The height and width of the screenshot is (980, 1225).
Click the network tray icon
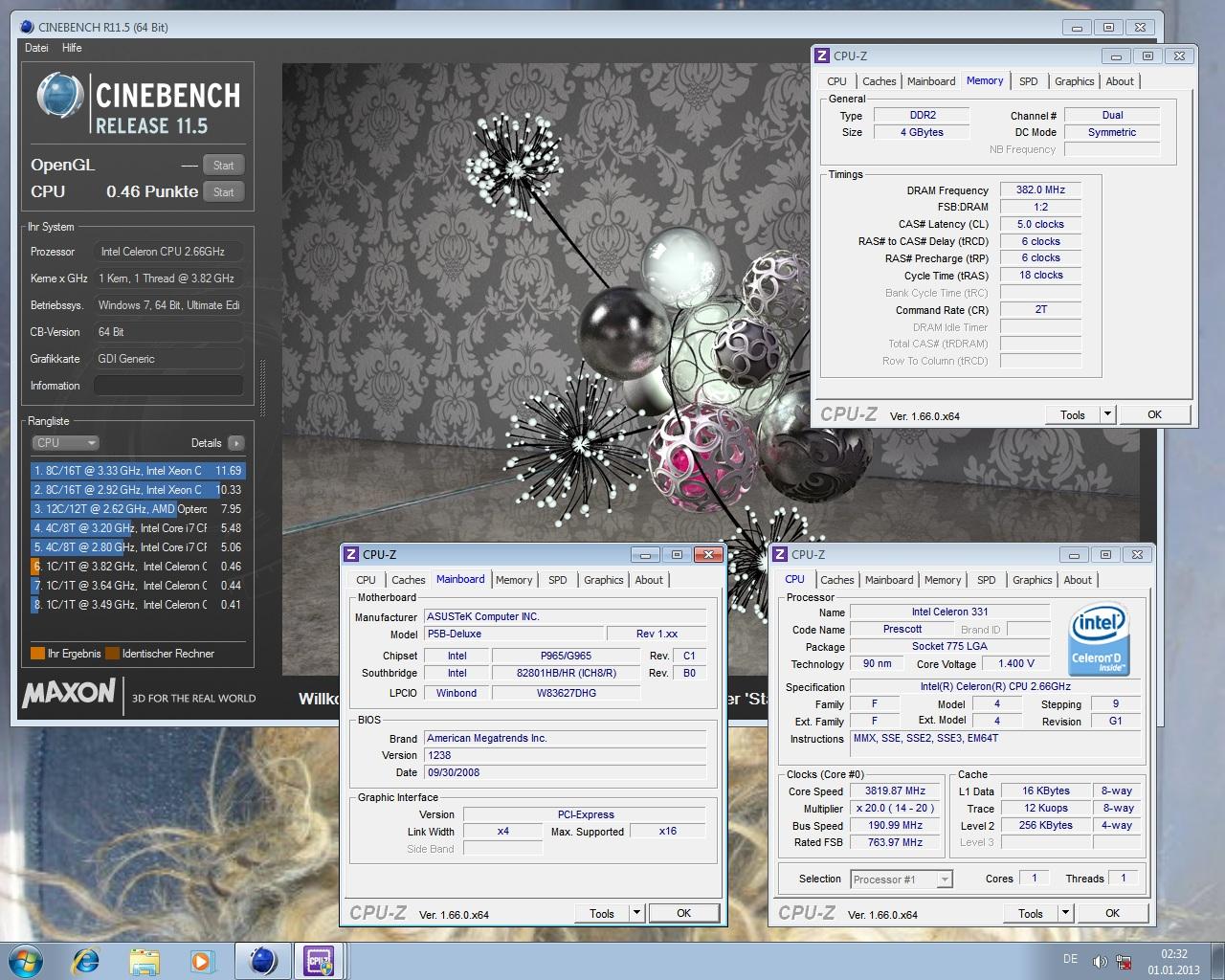click(x=1124, y=961)
